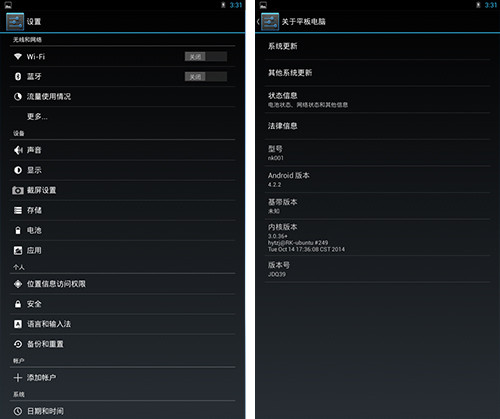Open 备份和重置 via its restore icon

[x=18, y=344]
